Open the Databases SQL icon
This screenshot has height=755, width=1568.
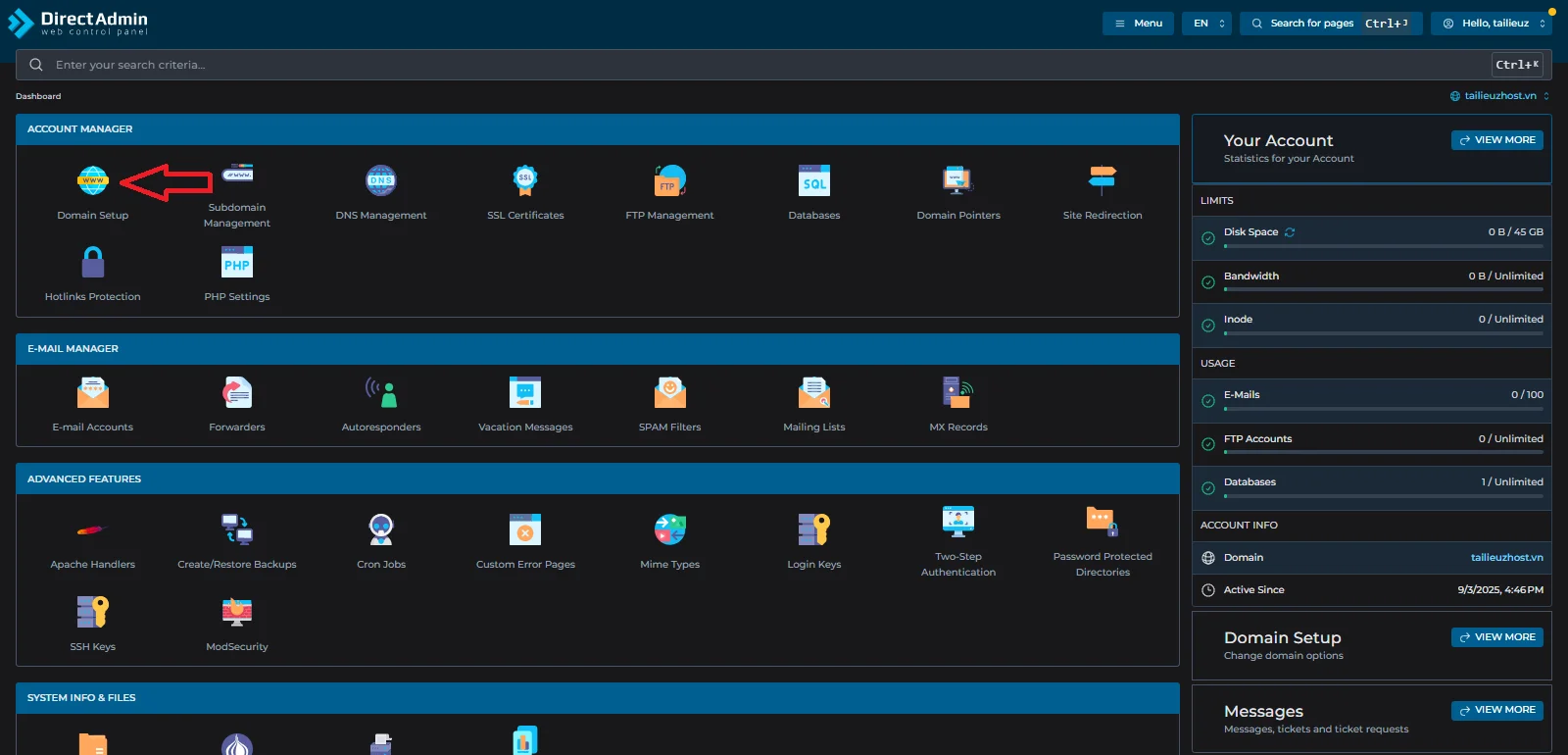(x=813, y=181)
